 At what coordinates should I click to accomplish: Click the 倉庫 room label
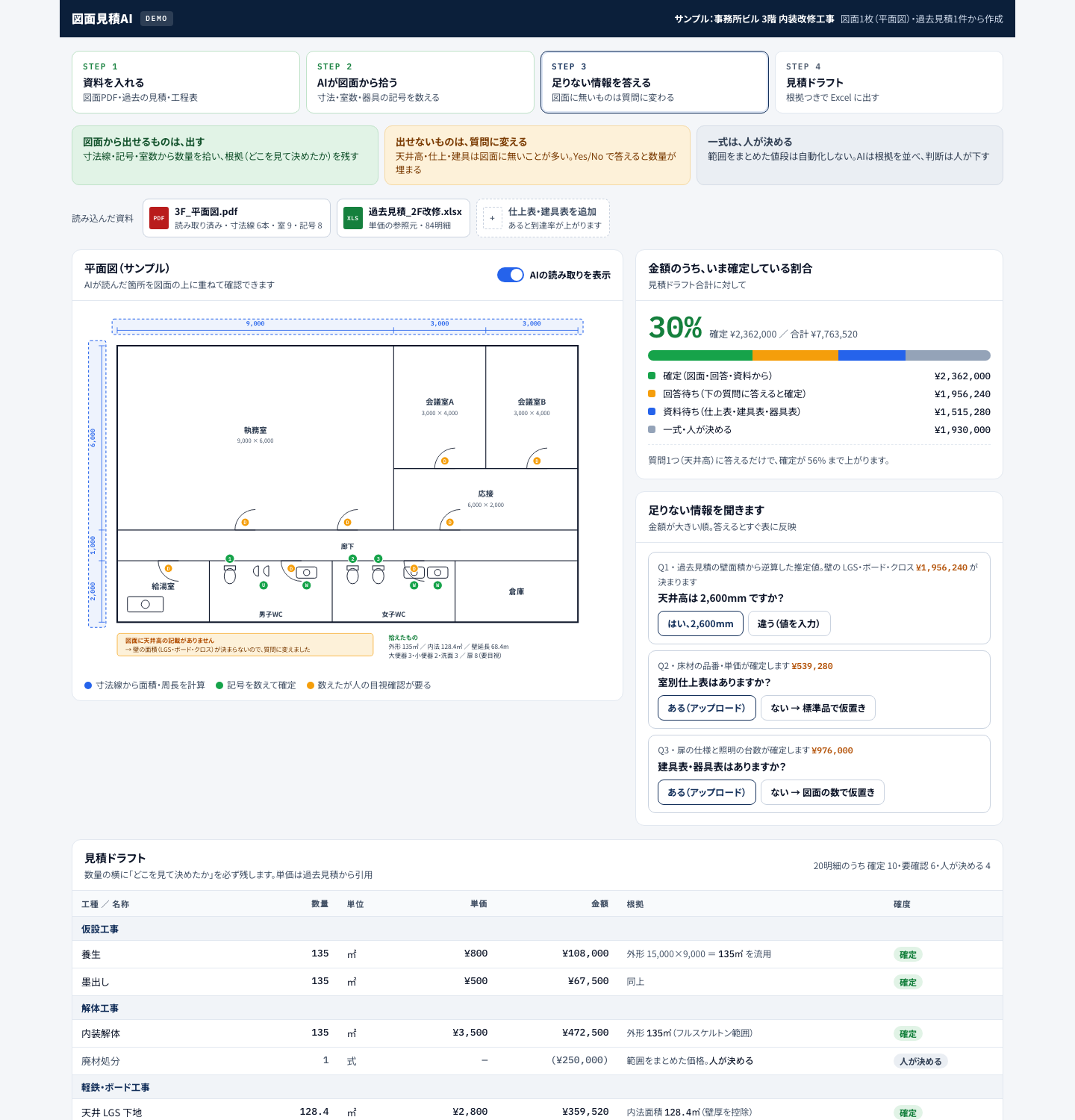[517, 591]
